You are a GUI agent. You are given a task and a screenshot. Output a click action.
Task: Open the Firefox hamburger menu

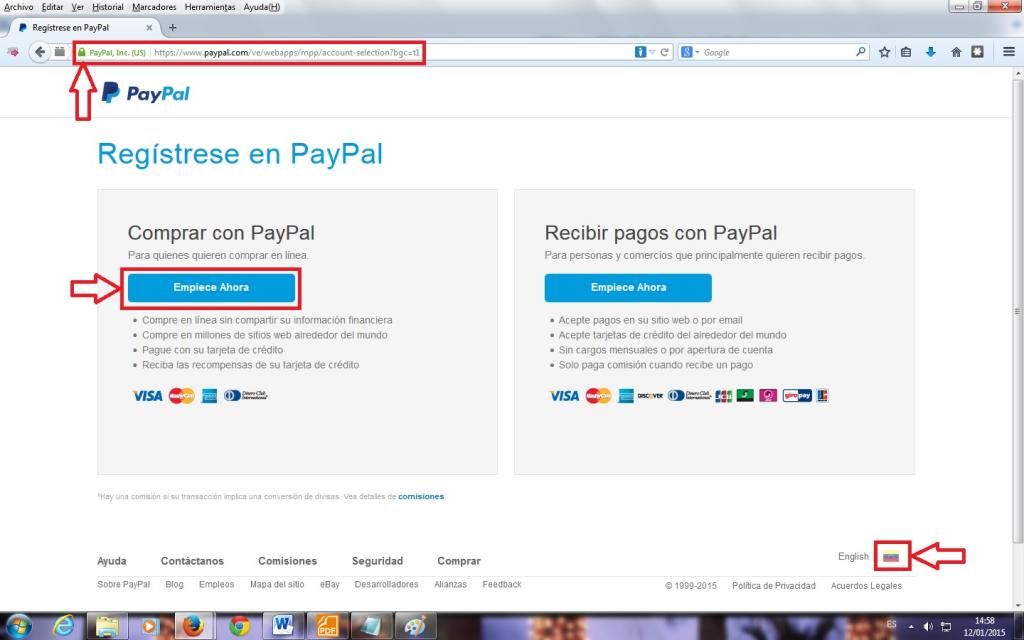[1008, 52]
